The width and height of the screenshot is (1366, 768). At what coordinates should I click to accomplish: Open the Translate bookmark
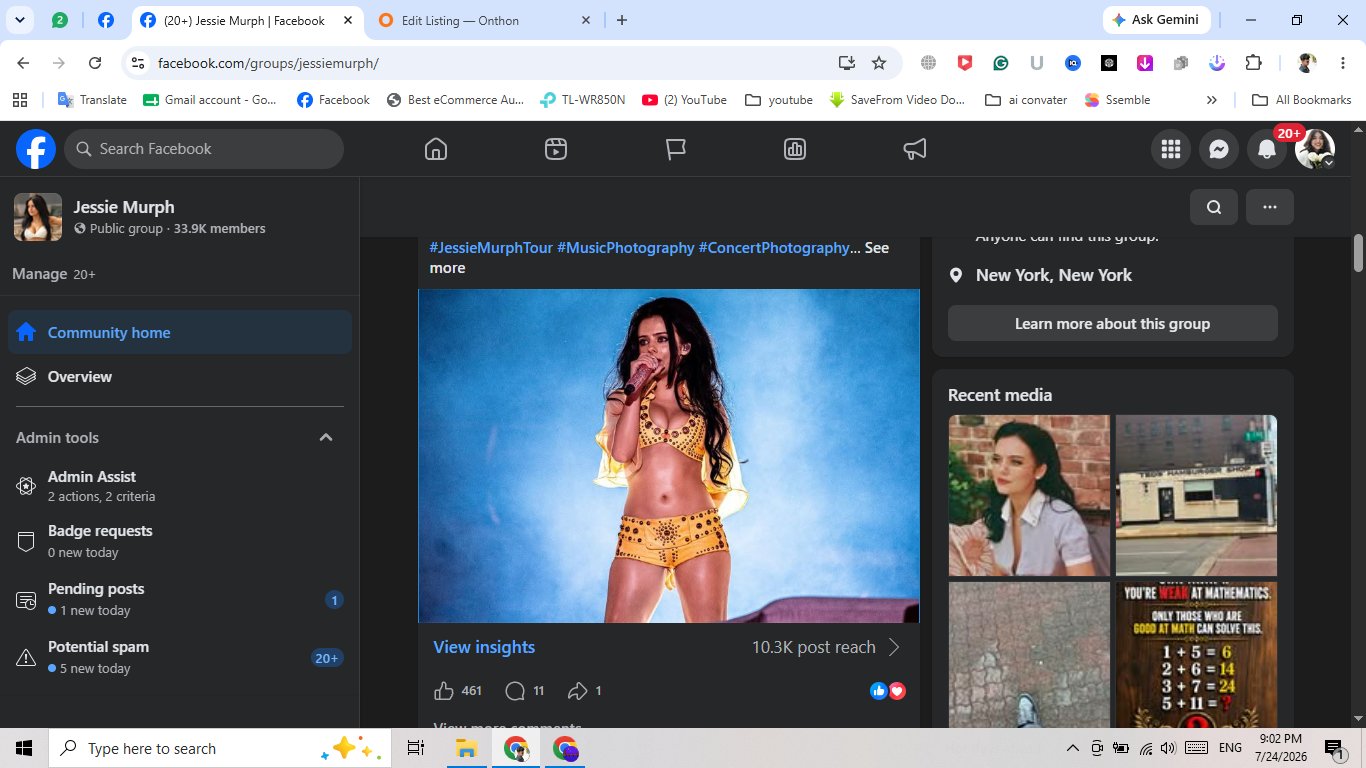[x=92, y=100]
